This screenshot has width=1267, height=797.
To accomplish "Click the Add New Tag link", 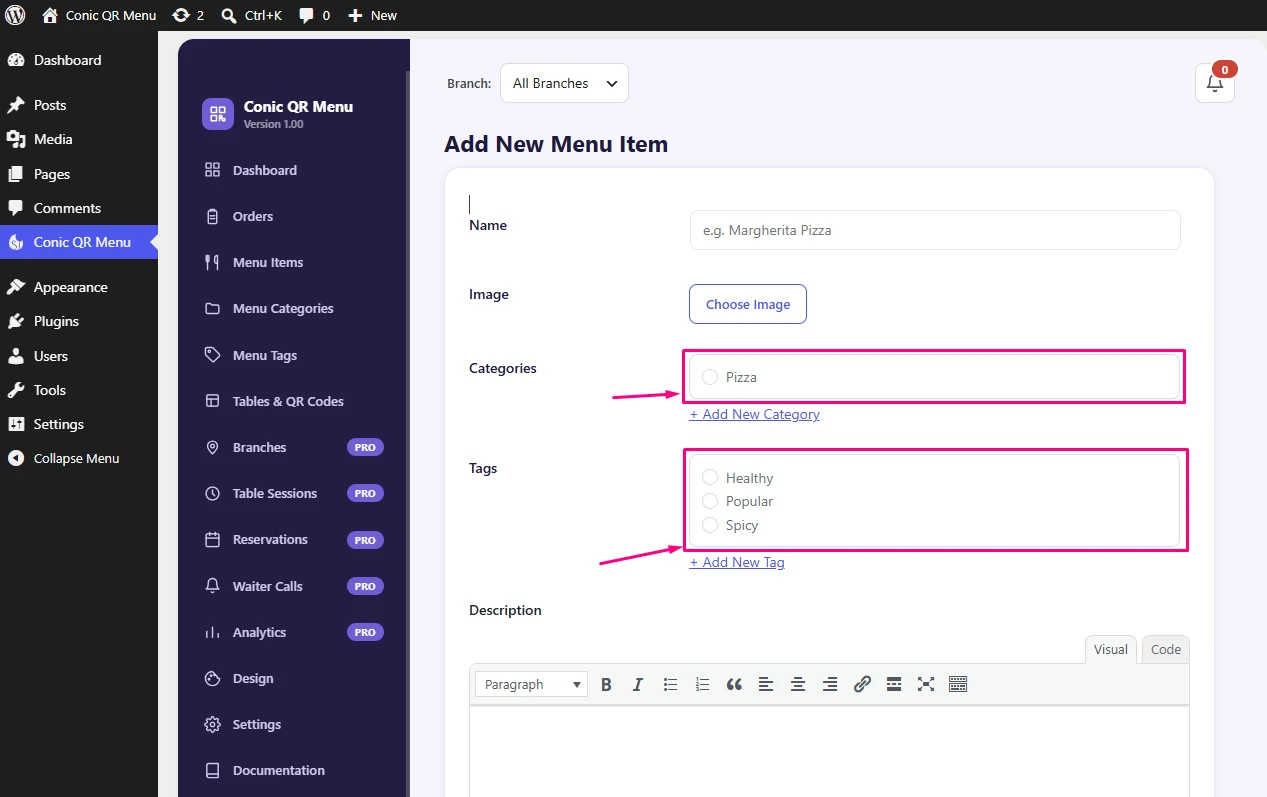I will pyautogui.click(x=737, y=562).
